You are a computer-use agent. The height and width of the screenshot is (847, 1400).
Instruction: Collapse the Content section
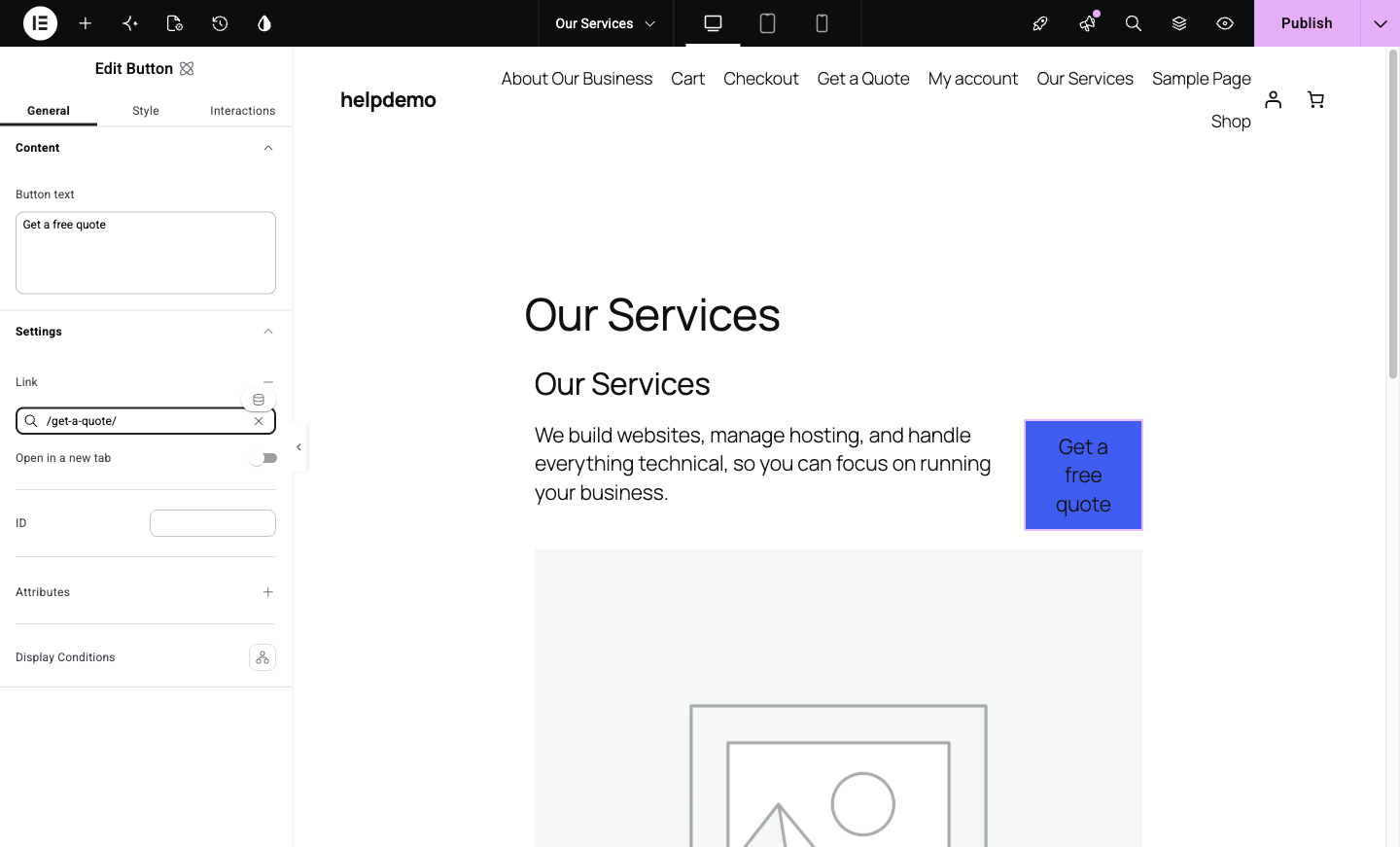[x=268, y=148]
